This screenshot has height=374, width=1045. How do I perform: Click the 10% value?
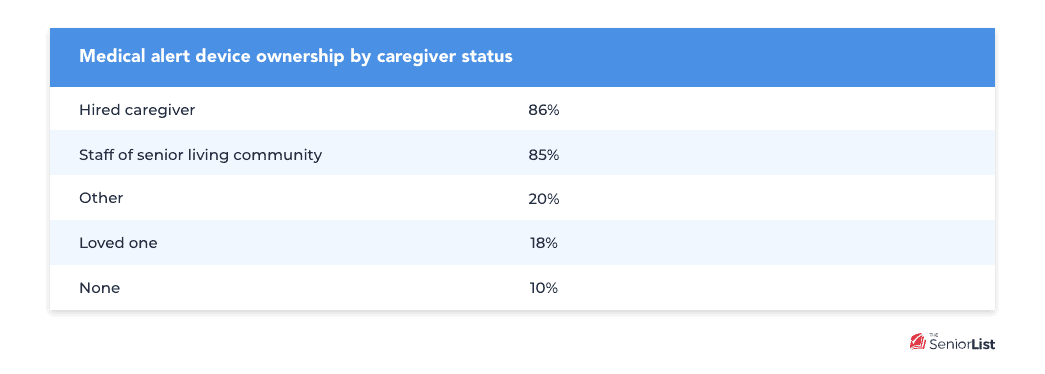544,289
